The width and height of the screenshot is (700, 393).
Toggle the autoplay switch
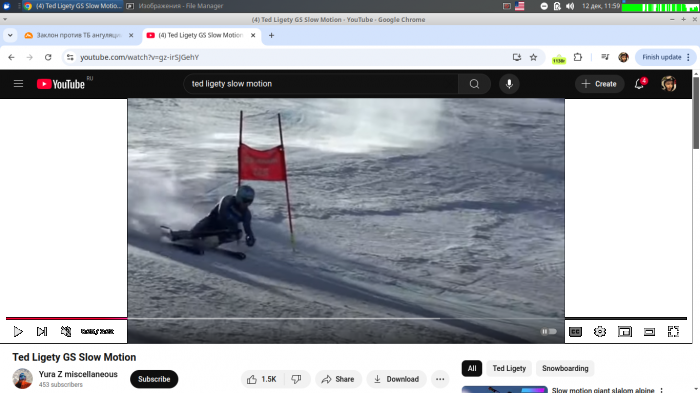point(549,331)
